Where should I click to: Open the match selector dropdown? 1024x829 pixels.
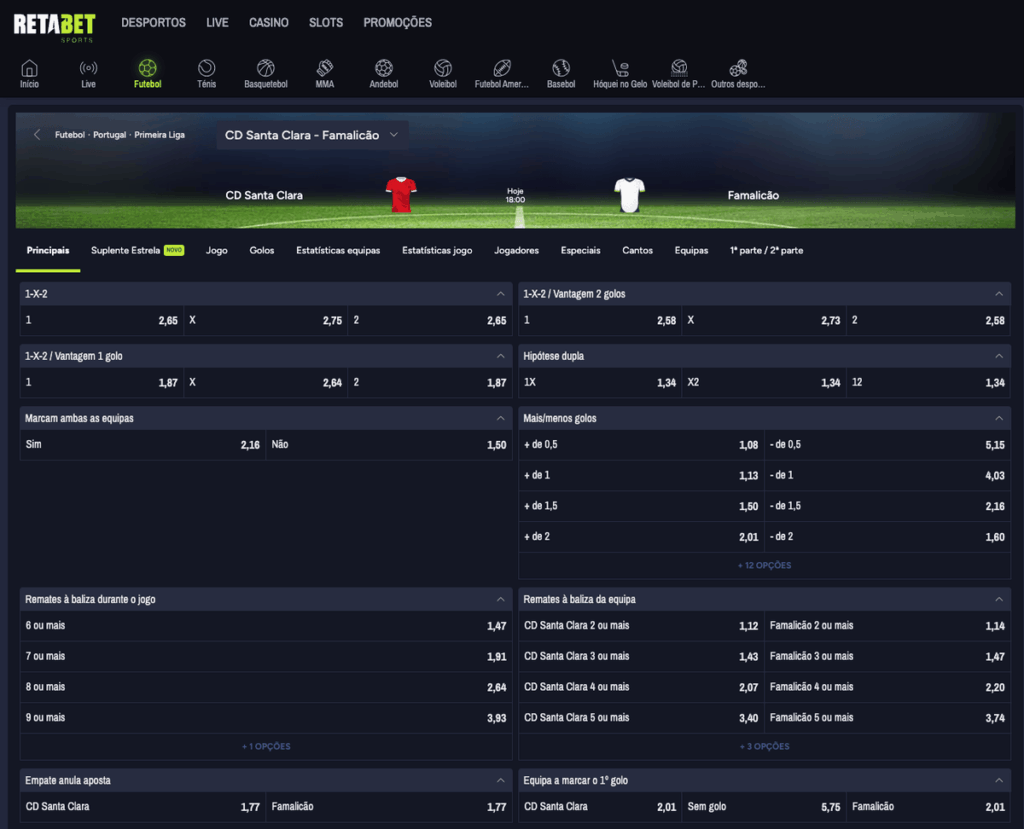(x=312, y=135)
